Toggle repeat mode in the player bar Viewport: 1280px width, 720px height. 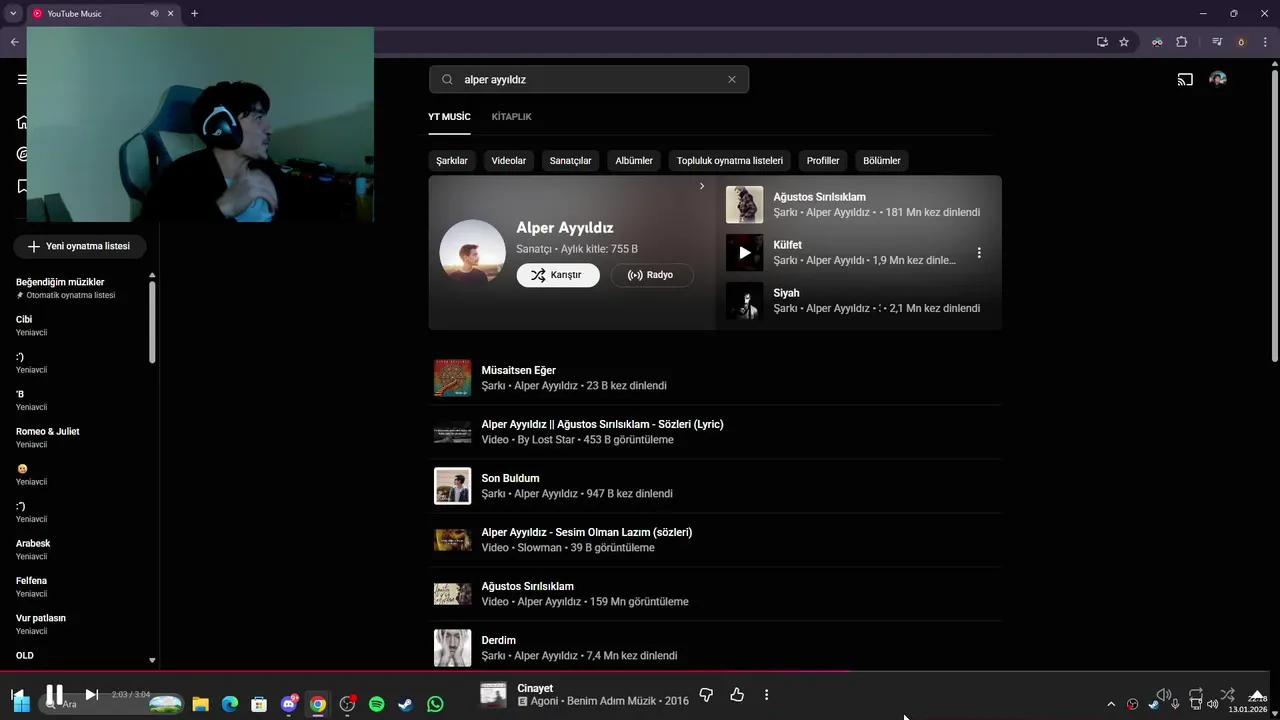pos(1196,694)
